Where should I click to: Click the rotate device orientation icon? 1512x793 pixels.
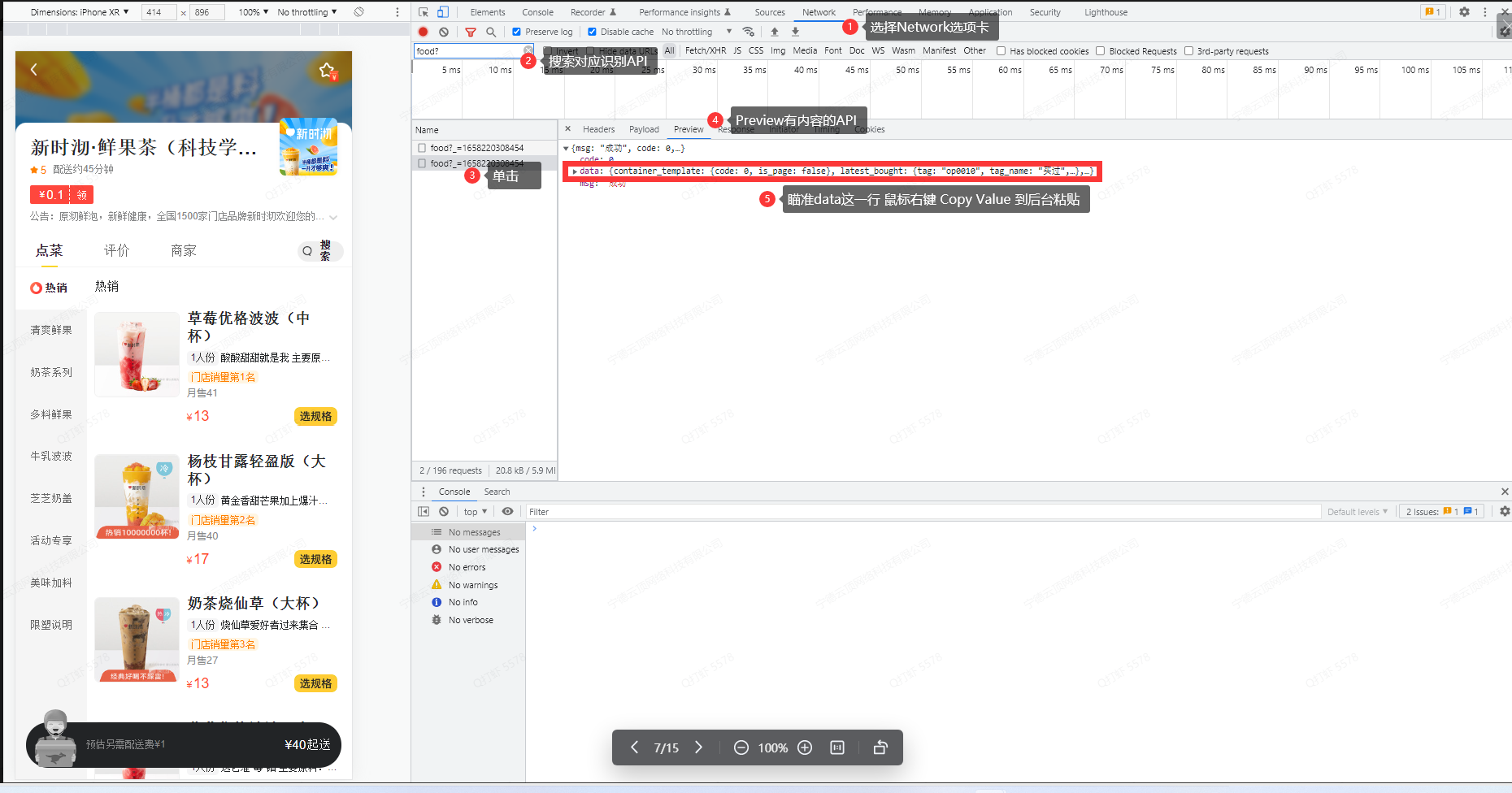point(358,12)
